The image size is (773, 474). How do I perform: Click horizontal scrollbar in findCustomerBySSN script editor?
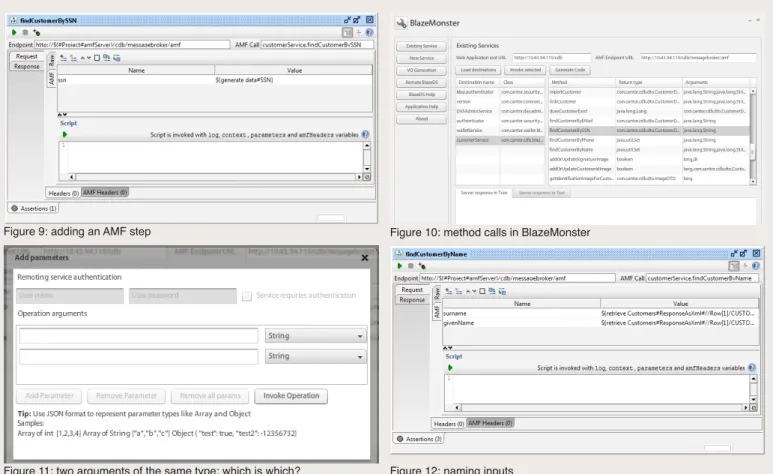point(215,177)
